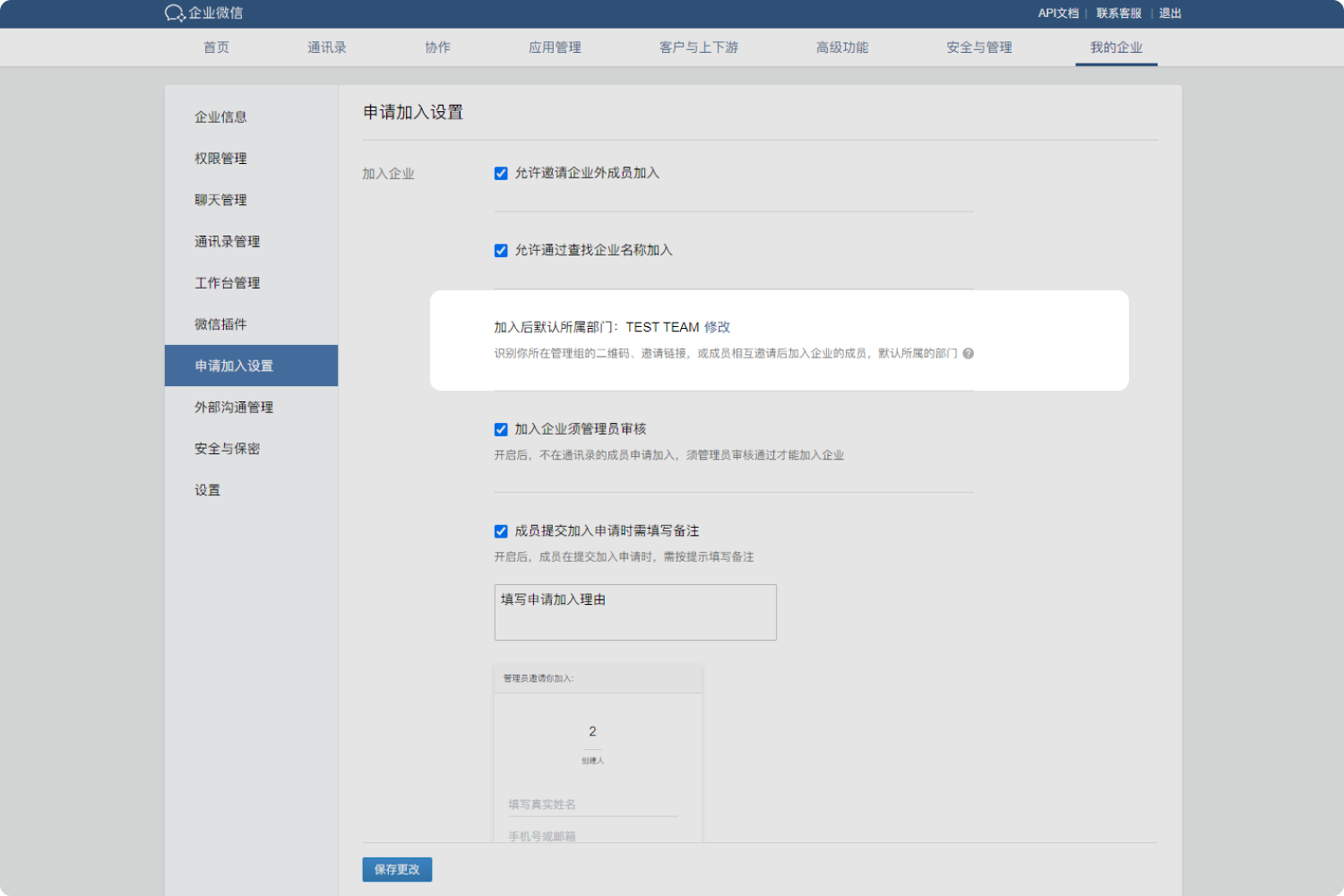Open 聊天管理 sidebar item
The height and width of the screenshot is (896, 1344).
pyautogui.click(x=220, y=200)
